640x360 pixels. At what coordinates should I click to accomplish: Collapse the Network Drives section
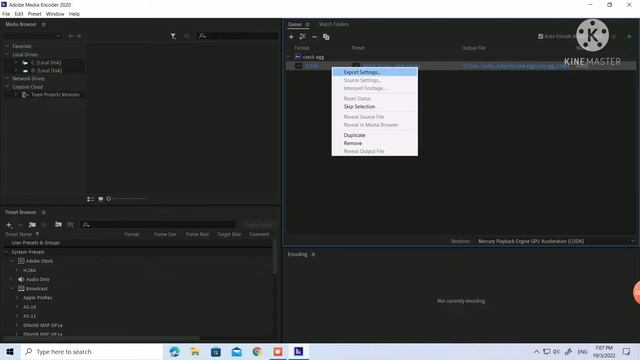tap(7, 78)
